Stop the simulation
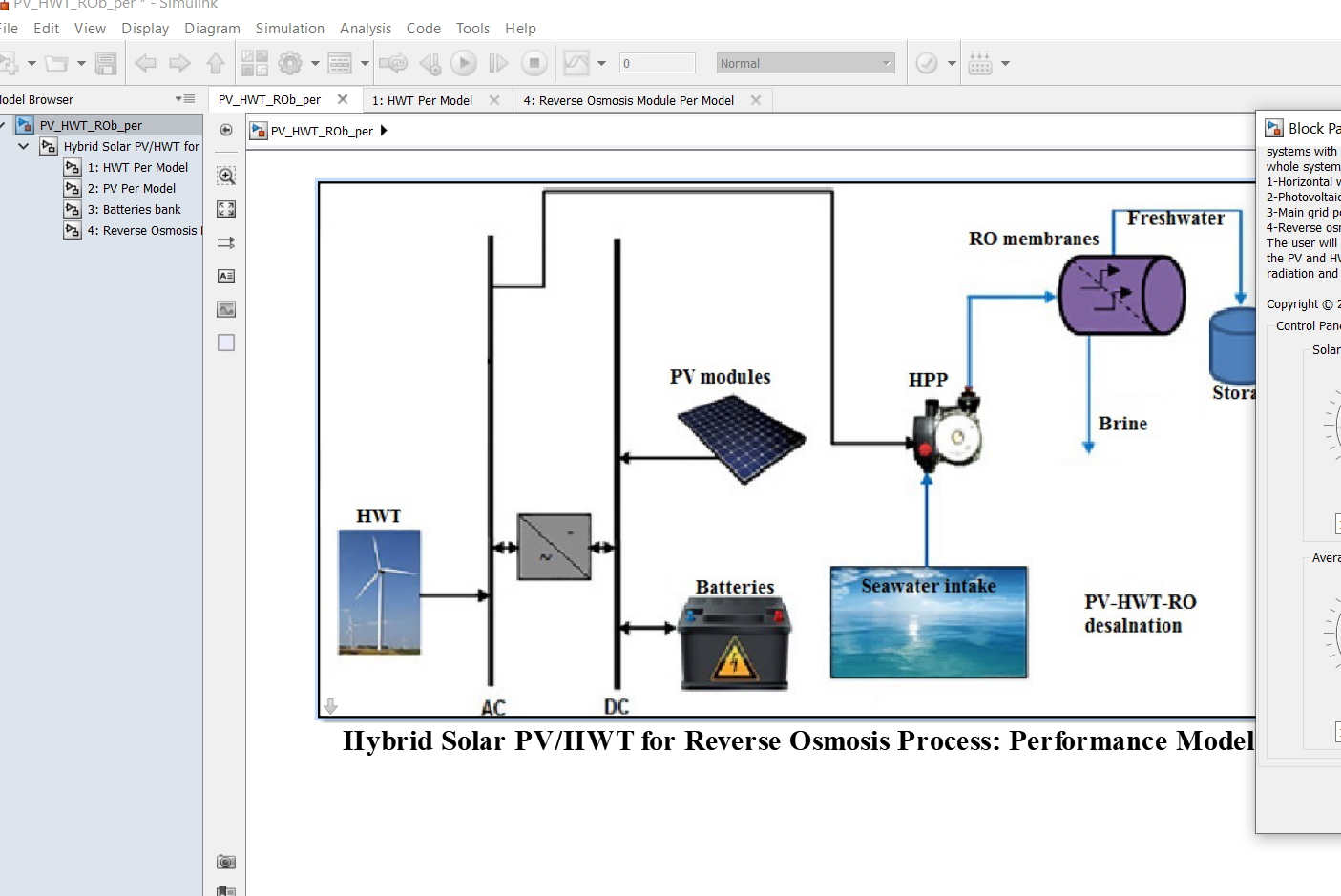The image size is (1341, 896). (534, 63)
